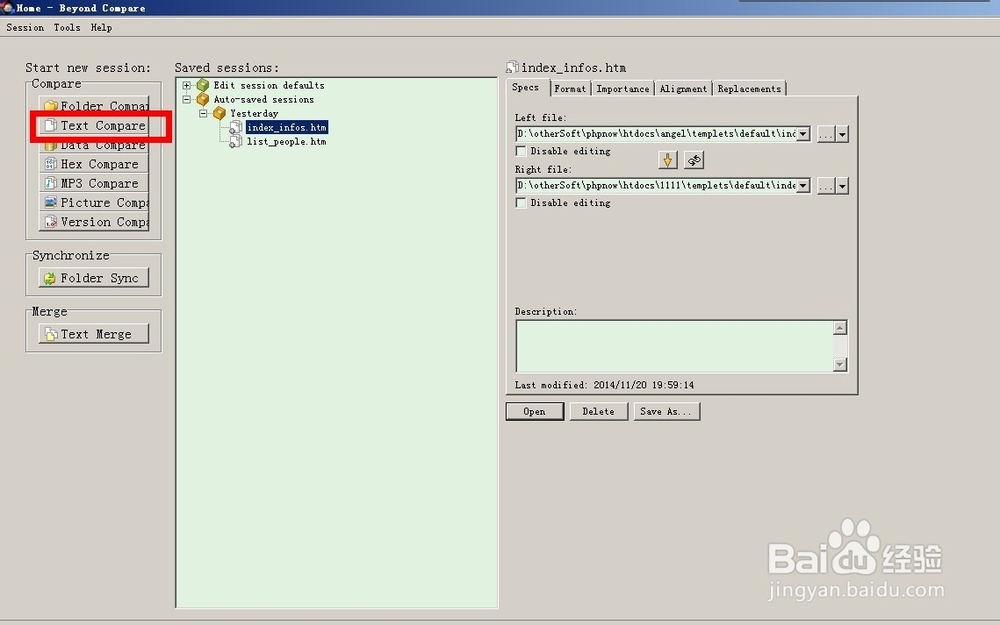Click the Version Compare icon

(50, 222)
